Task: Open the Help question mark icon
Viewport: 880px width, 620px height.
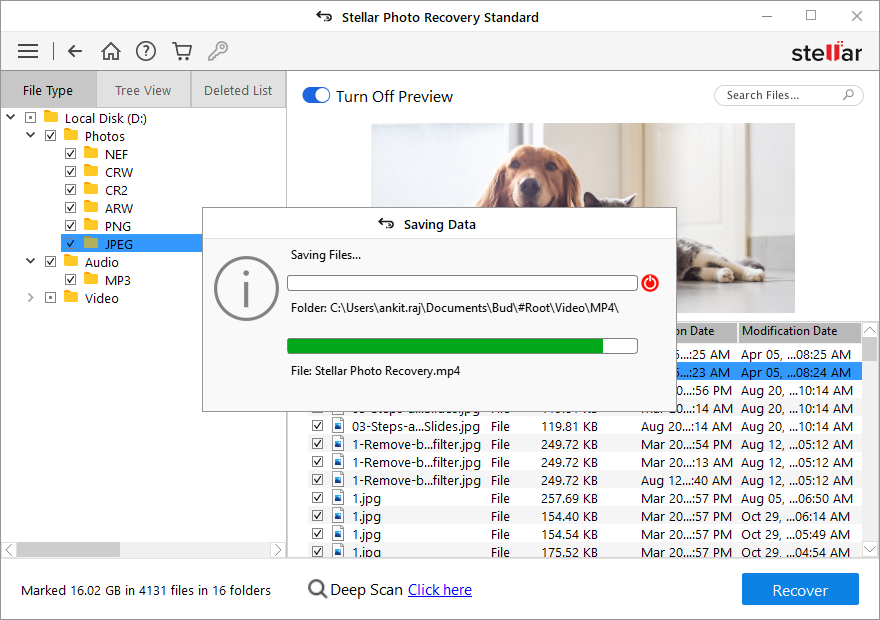Action: [146, 50]
